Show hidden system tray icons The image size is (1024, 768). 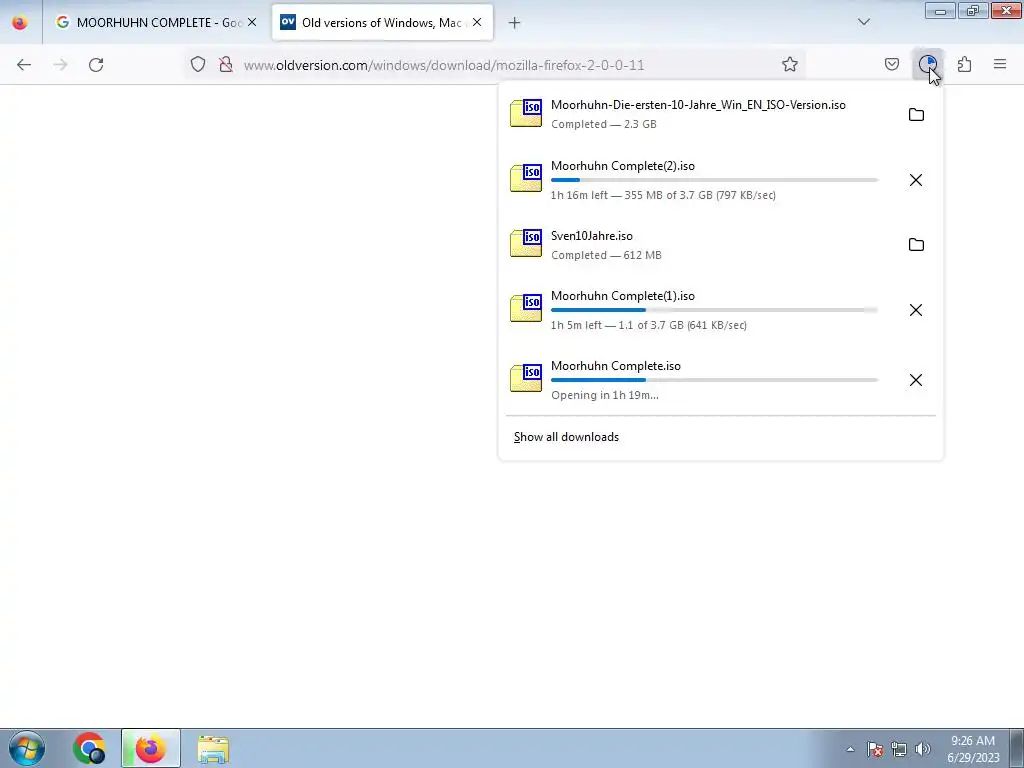click(850, 749)
